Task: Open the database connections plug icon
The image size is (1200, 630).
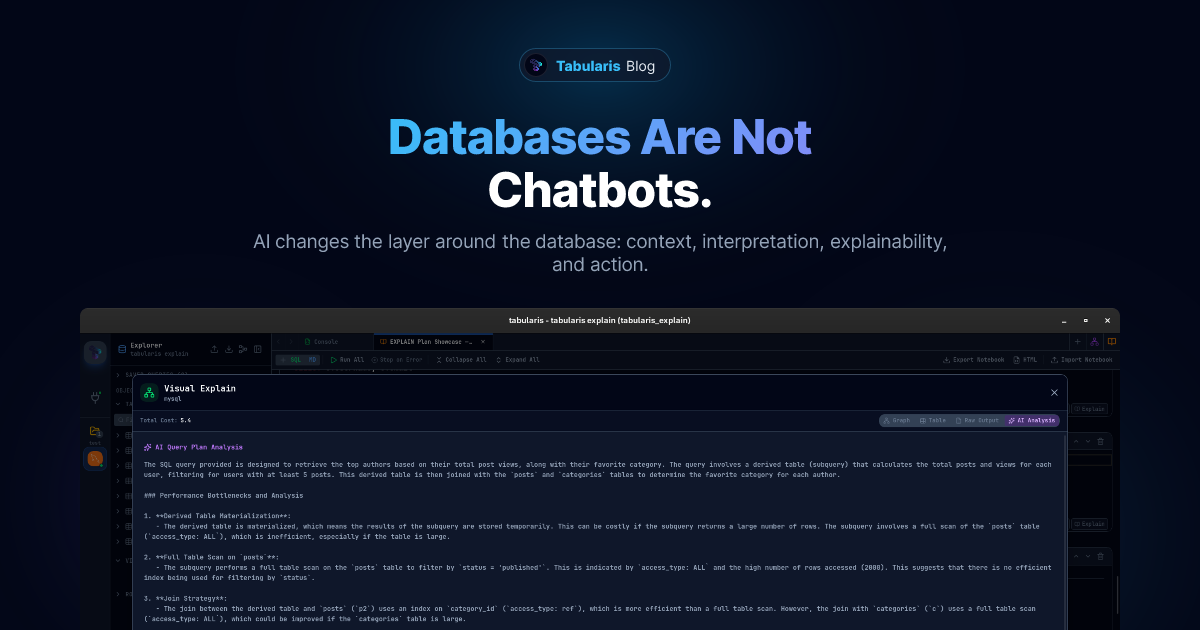Action: (96, 397)
